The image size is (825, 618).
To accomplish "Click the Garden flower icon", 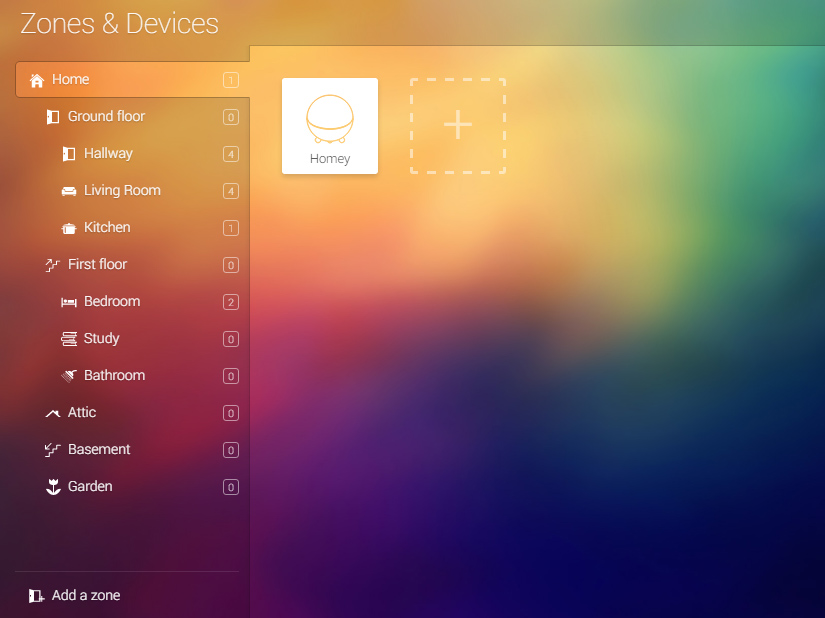I will click(x=53, y=487).
